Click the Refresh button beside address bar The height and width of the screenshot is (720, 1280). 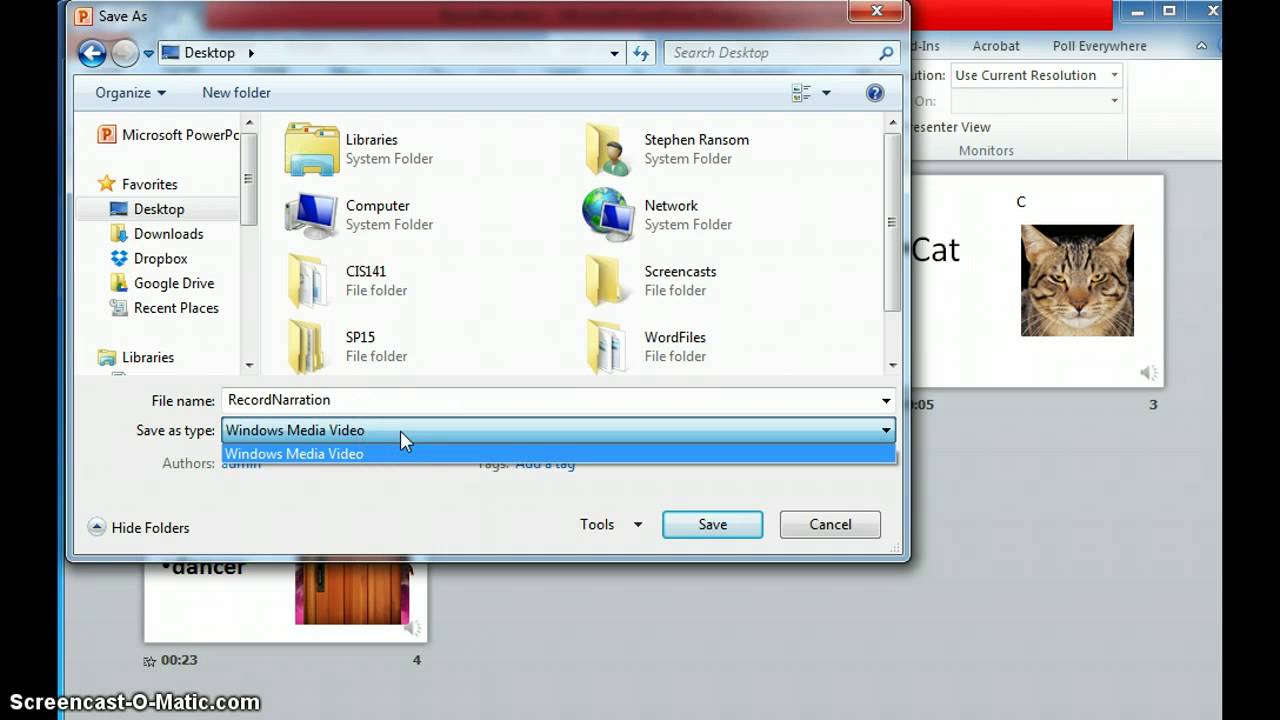641,53
